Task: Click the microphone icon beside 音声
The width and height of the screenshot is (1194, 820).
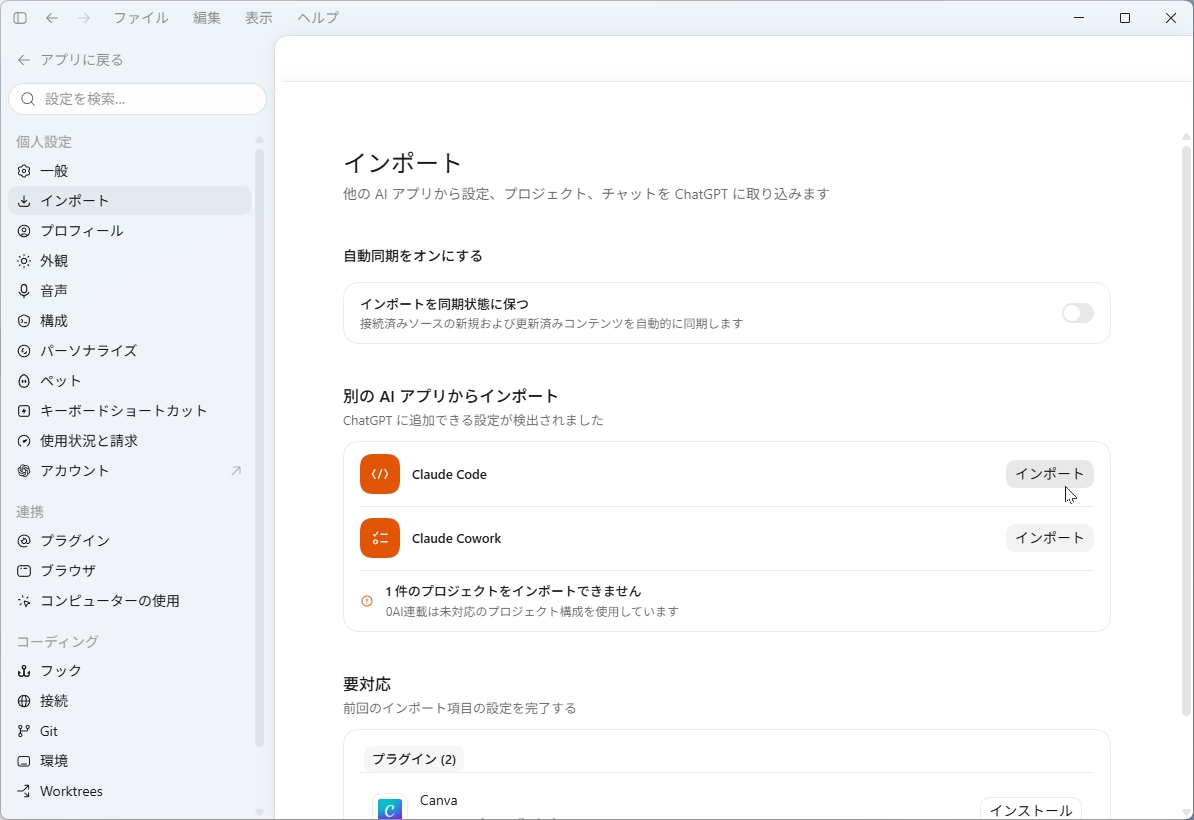Action: tap(24, 291)
